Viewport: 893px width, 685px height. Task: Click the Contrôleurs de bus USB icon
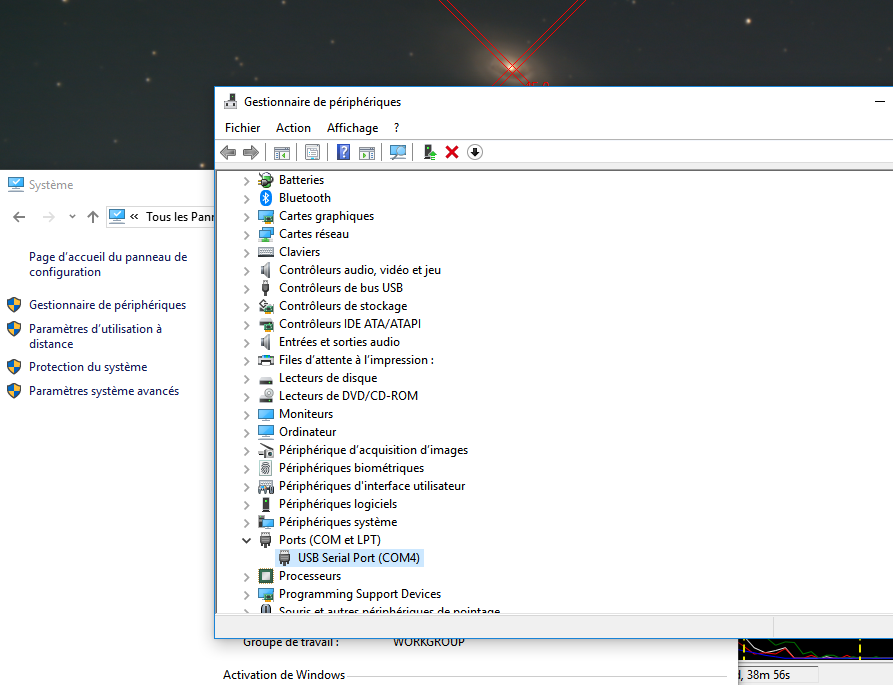click(x=265, y=288)
